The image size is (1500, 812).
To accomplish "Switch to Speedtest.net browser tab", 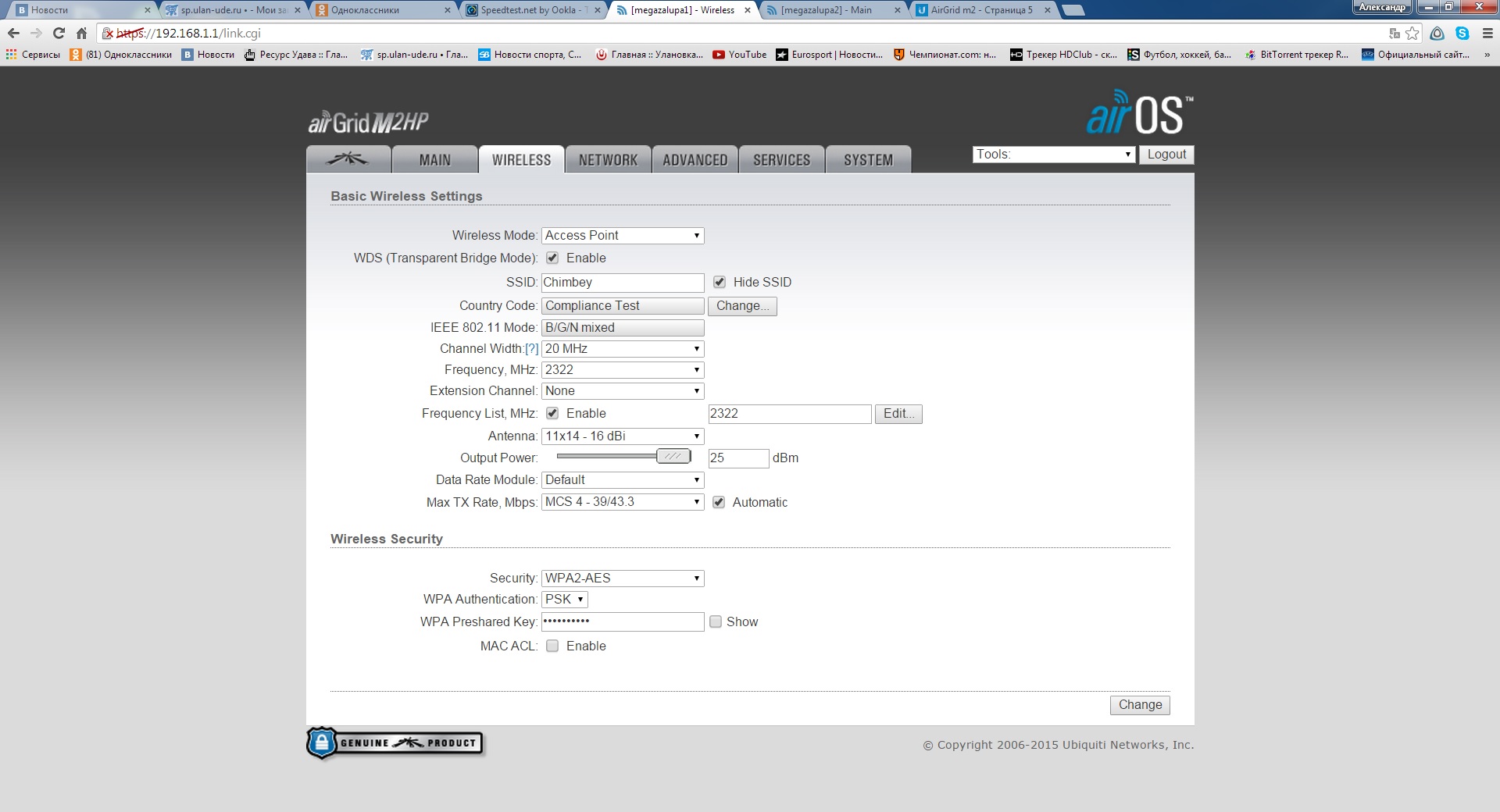I will coord(533,10).
